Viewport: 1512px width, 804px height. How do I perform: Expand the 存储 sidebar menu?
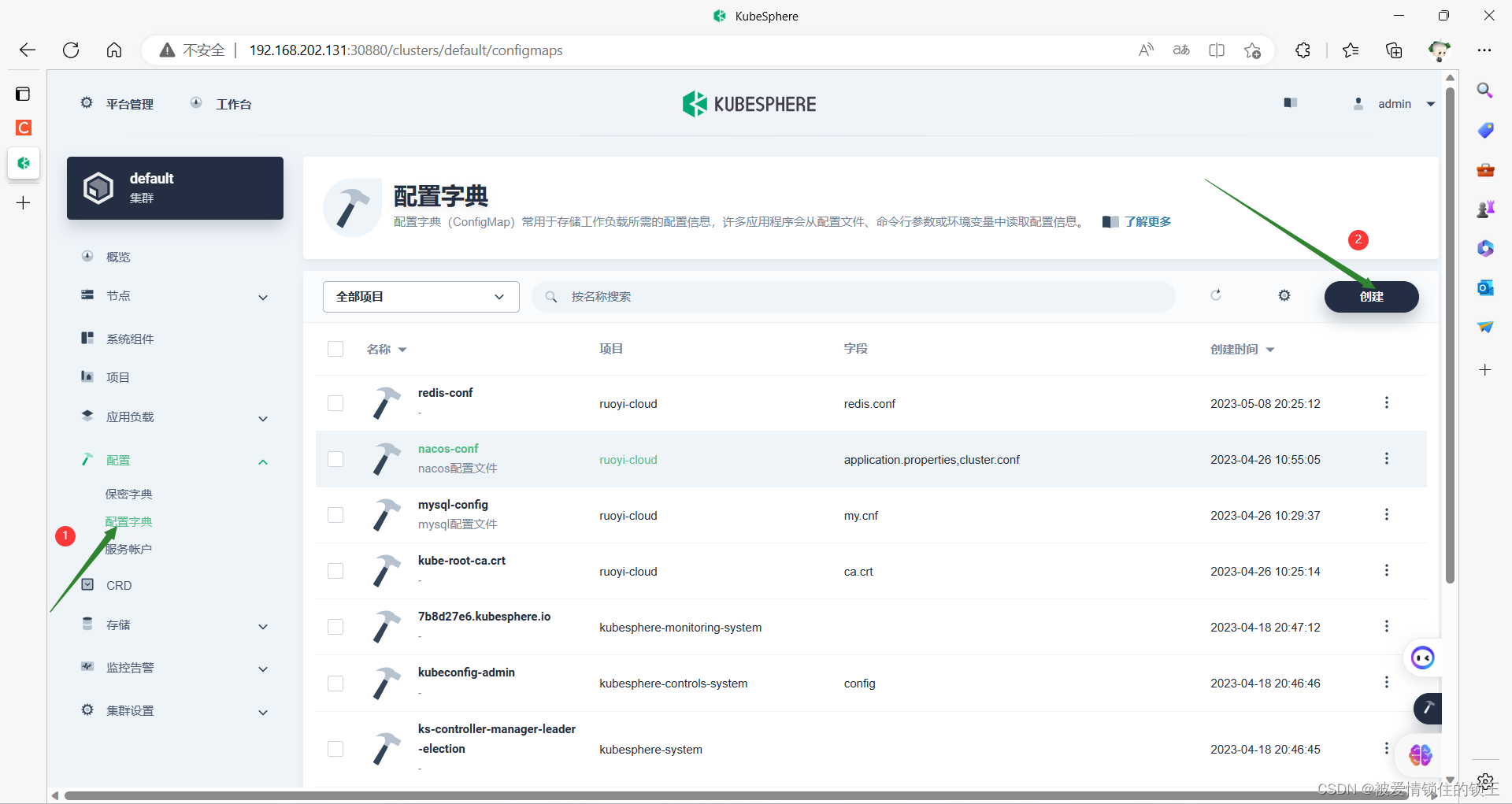[x=263, y=626]
